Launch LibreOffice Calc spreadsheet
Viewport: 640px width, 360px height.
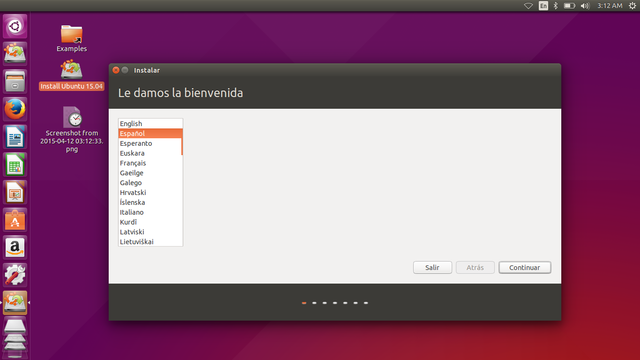15,164
